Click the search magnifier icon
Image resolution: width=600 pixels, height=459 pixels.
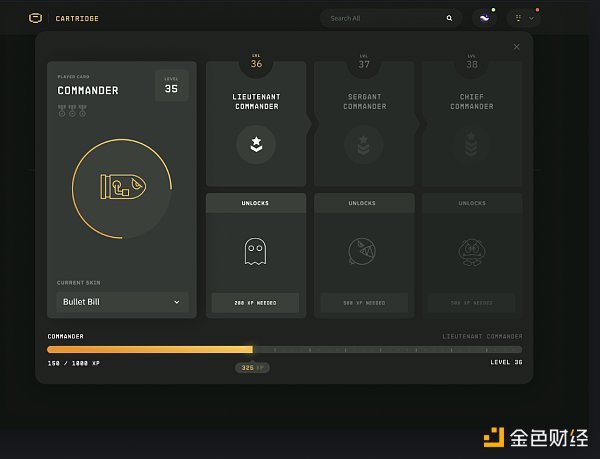tap(449, 18)
